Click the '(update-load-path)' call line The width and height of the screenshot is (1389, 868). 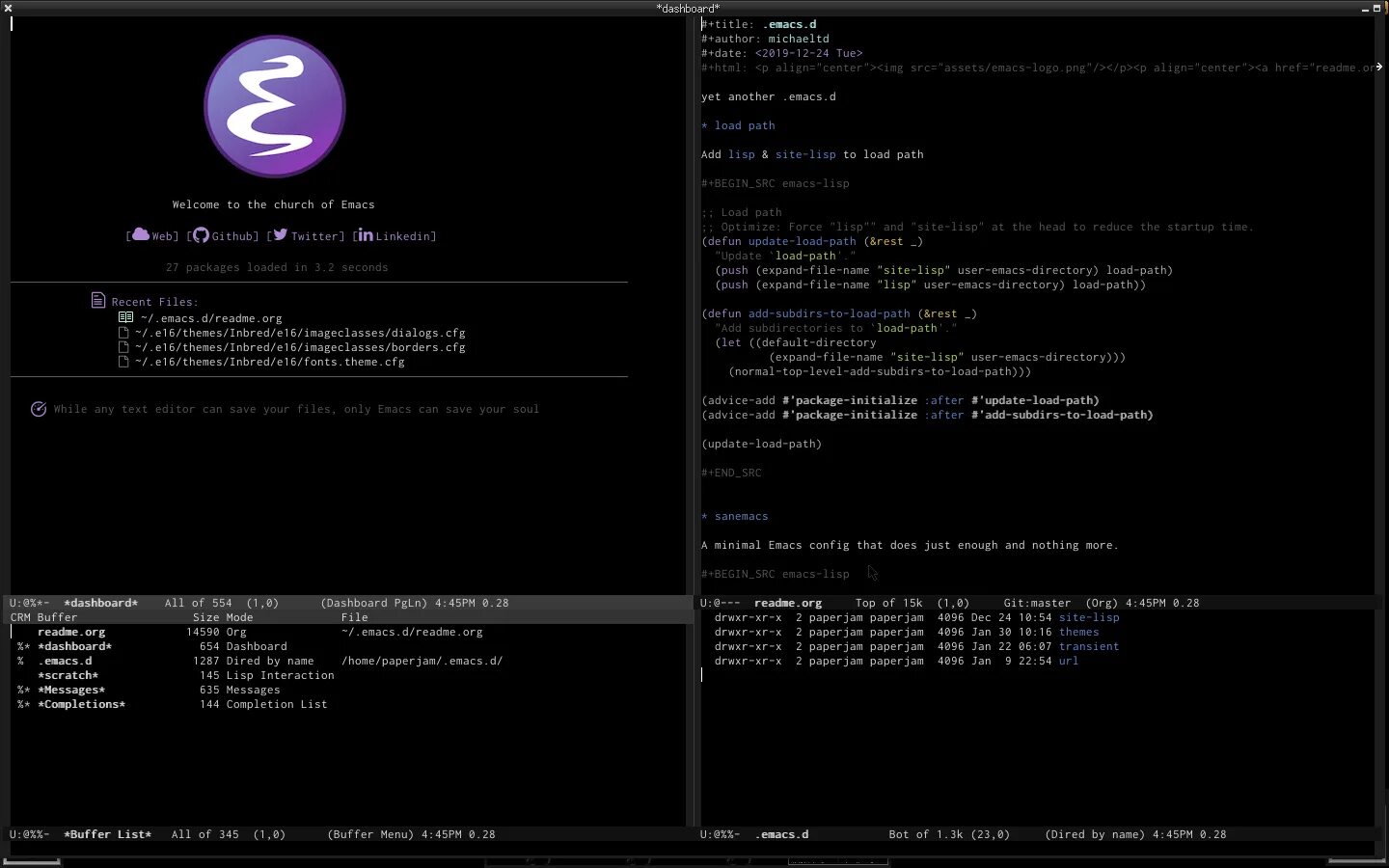pos(762,444)
